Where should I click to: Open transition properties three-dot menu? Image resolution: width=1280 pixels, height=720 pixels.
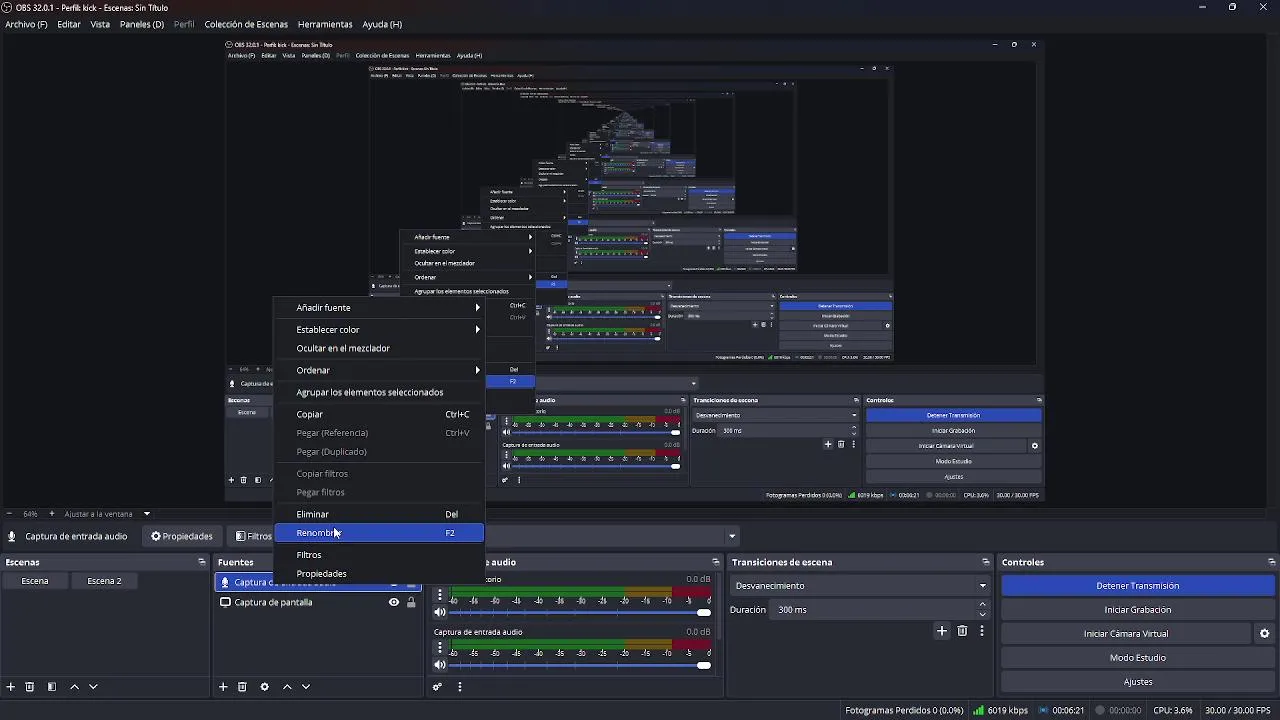982,631
